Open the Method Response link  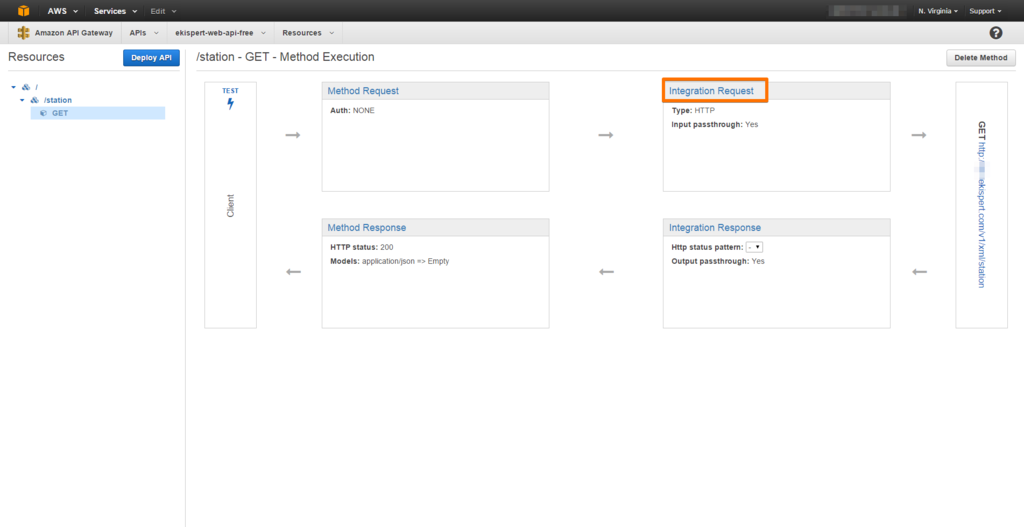(x=366, y=228)
